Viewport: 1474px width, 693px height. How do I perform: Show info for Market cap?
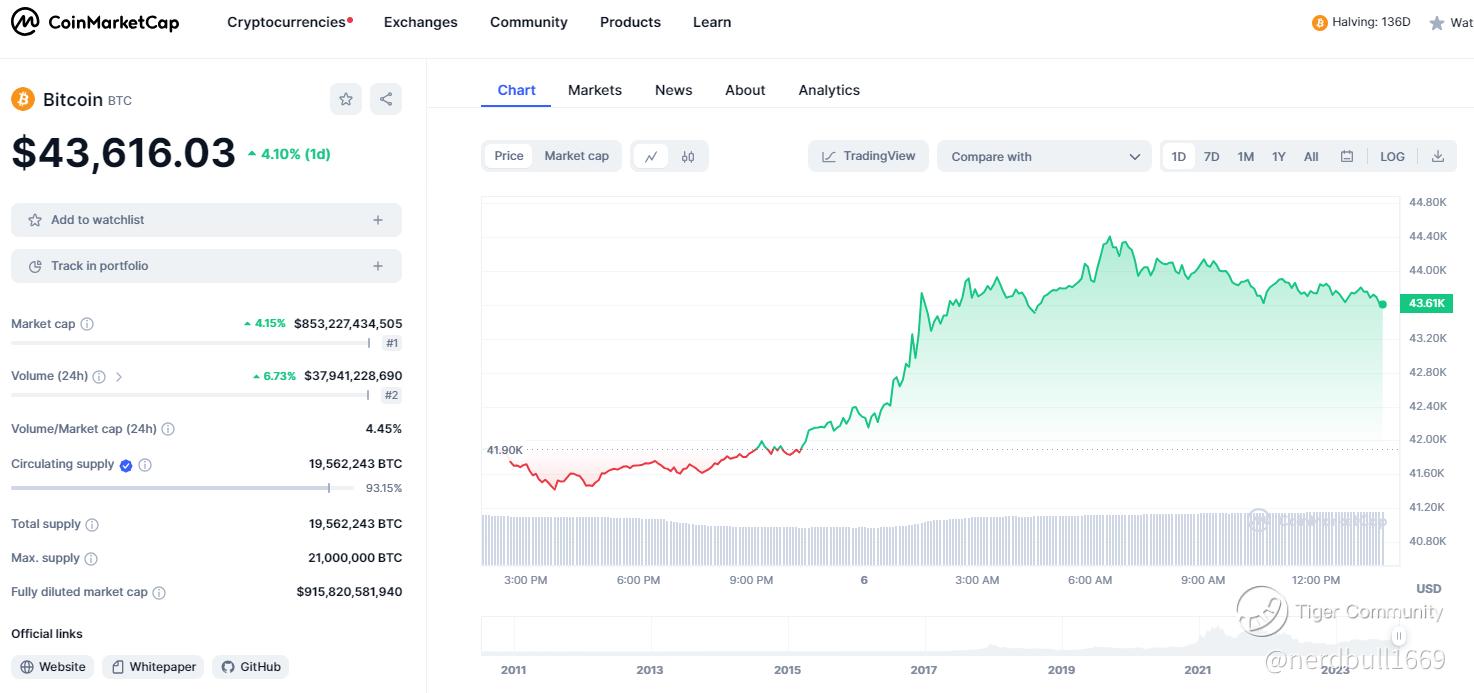coord(87,324)
